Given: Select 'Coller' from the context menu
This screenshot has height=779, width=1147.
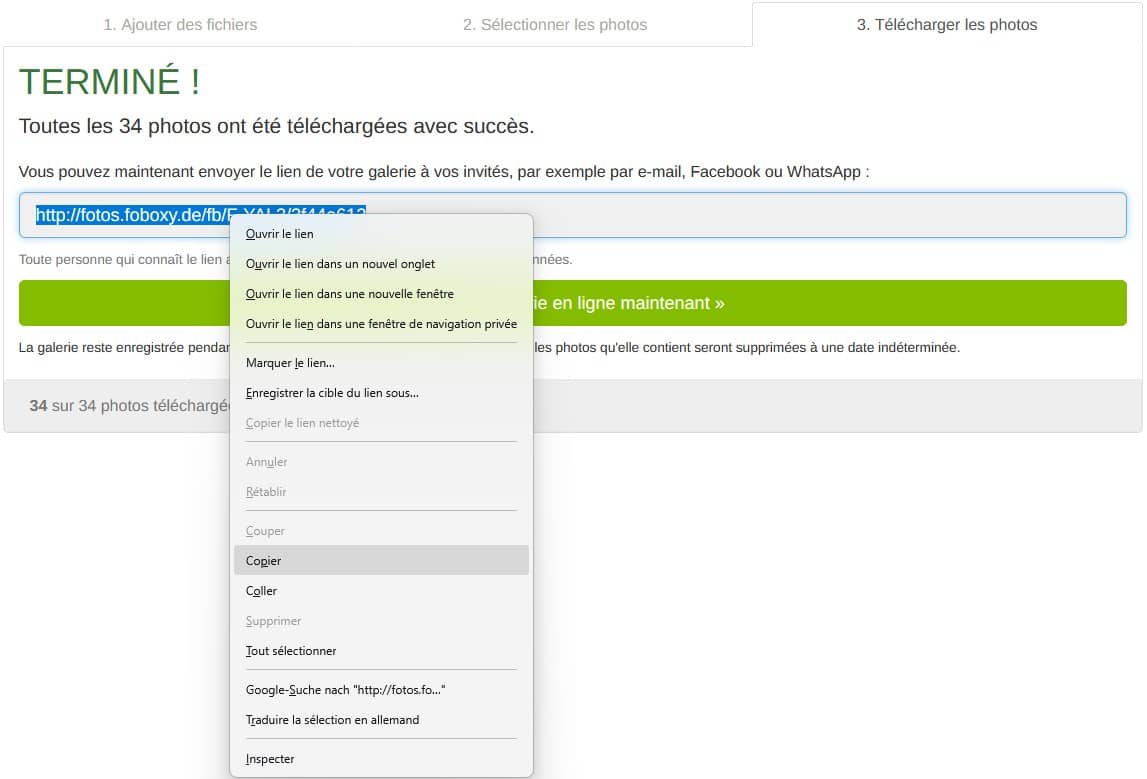Looking at the screenshot, I should (262, 591).
